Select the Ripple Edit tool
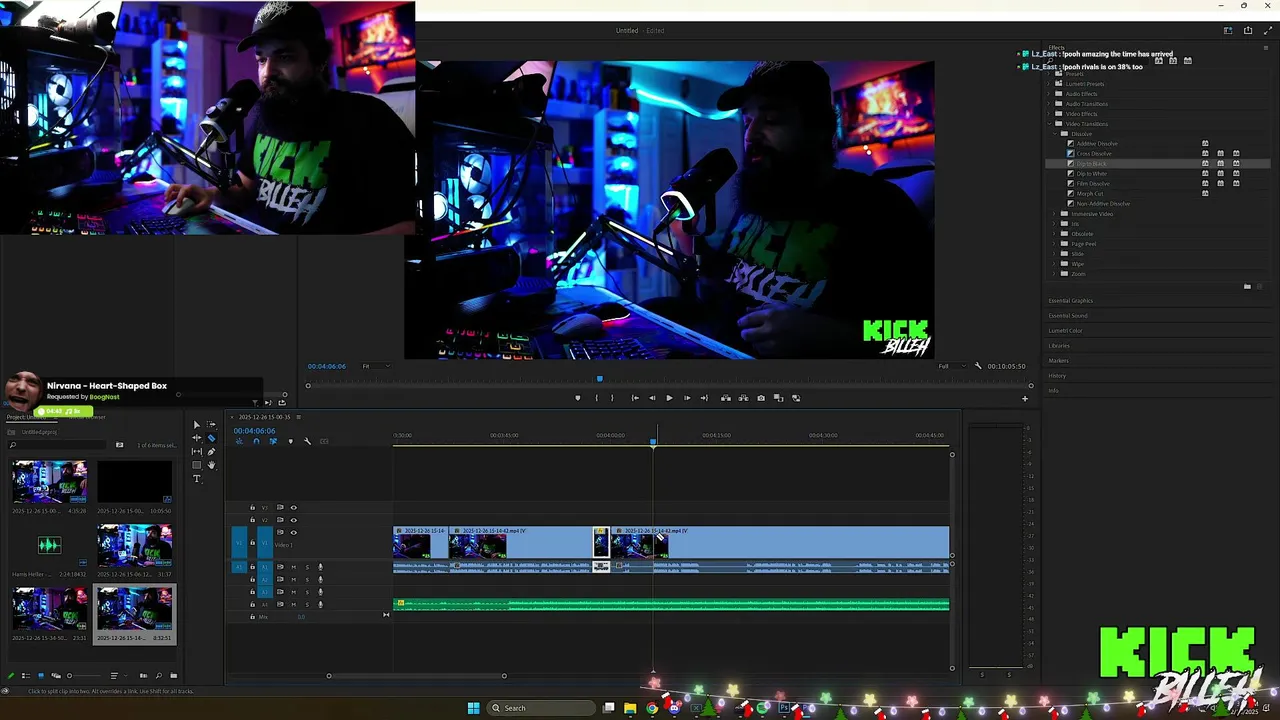 click(196, 438)
